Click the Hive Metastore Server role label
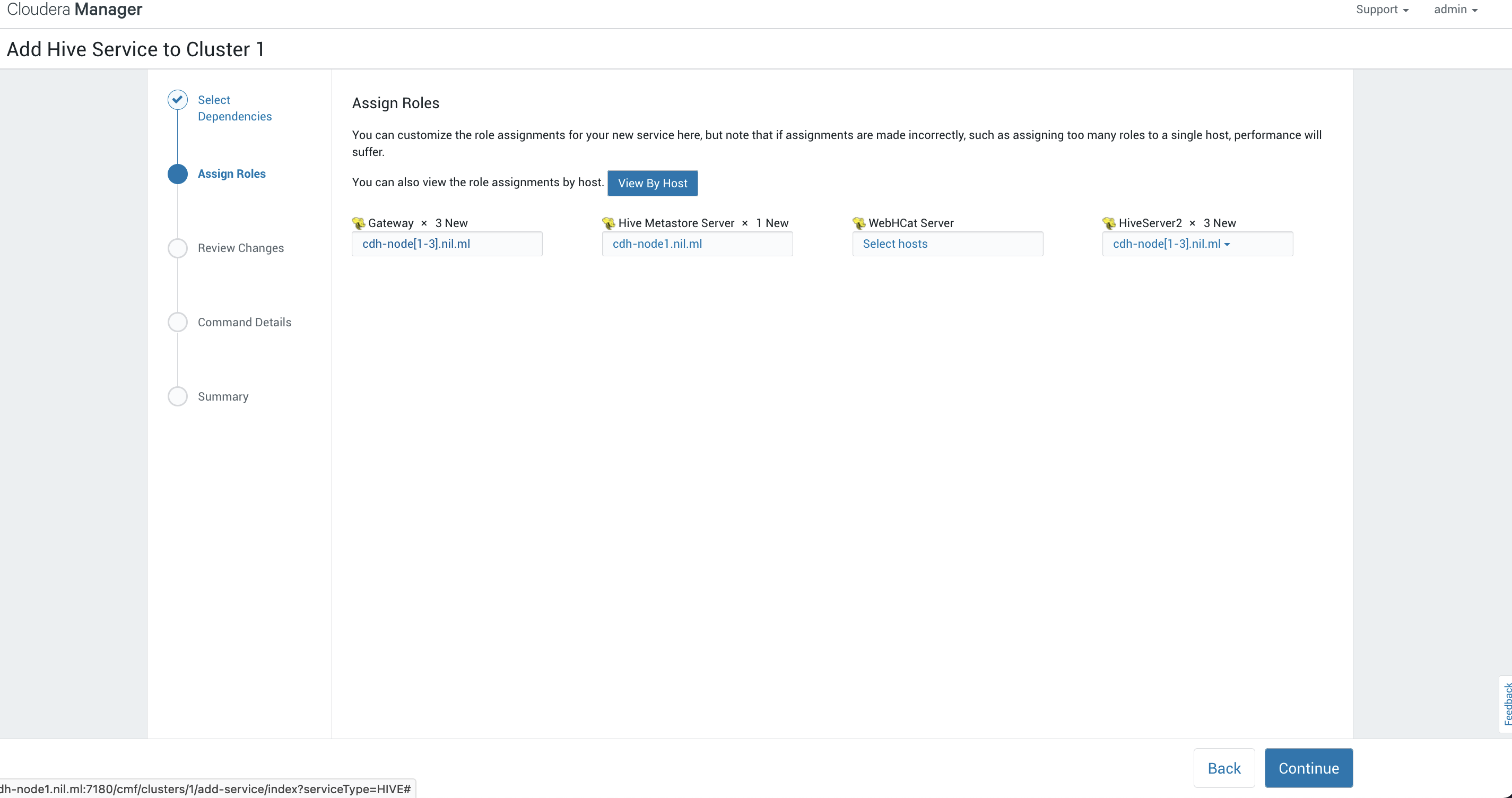The image size is (1512, 798). pyautogui.click(x=676, y=223)
